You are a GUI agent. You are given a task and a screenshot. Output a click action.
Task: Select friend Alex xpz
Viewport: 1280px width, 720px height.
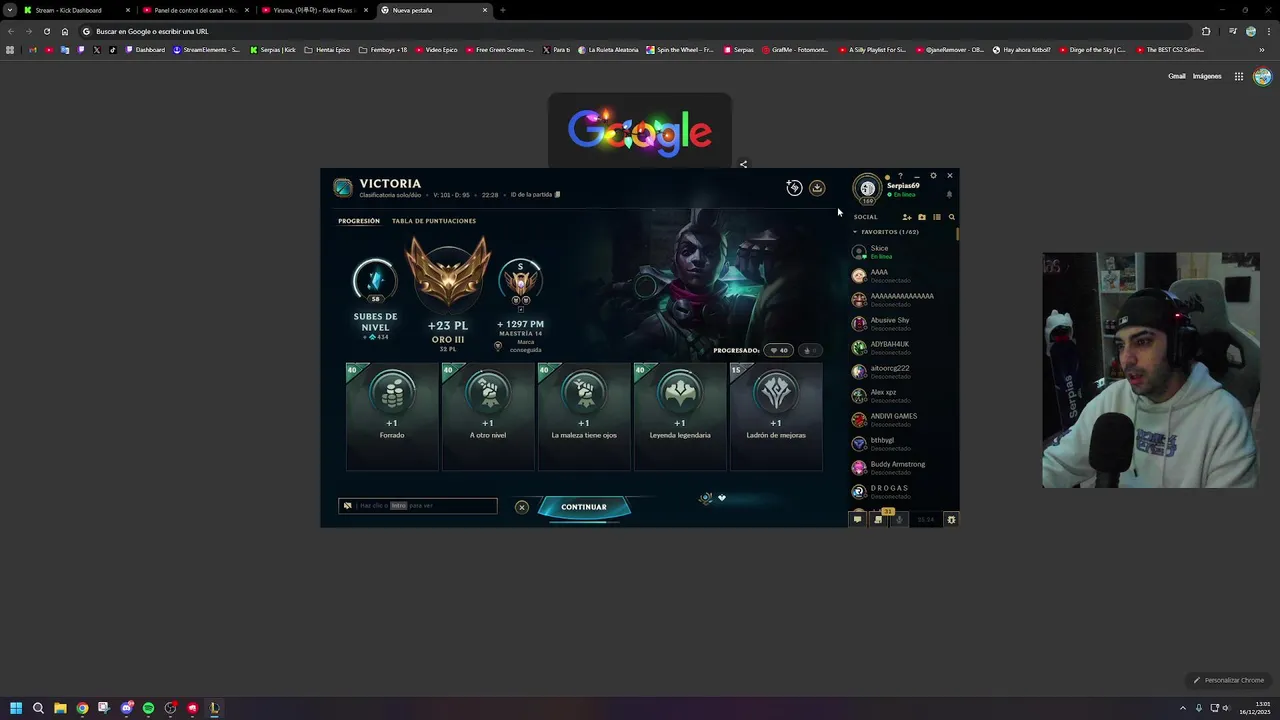pyautogui.click(x=903, y=396)
